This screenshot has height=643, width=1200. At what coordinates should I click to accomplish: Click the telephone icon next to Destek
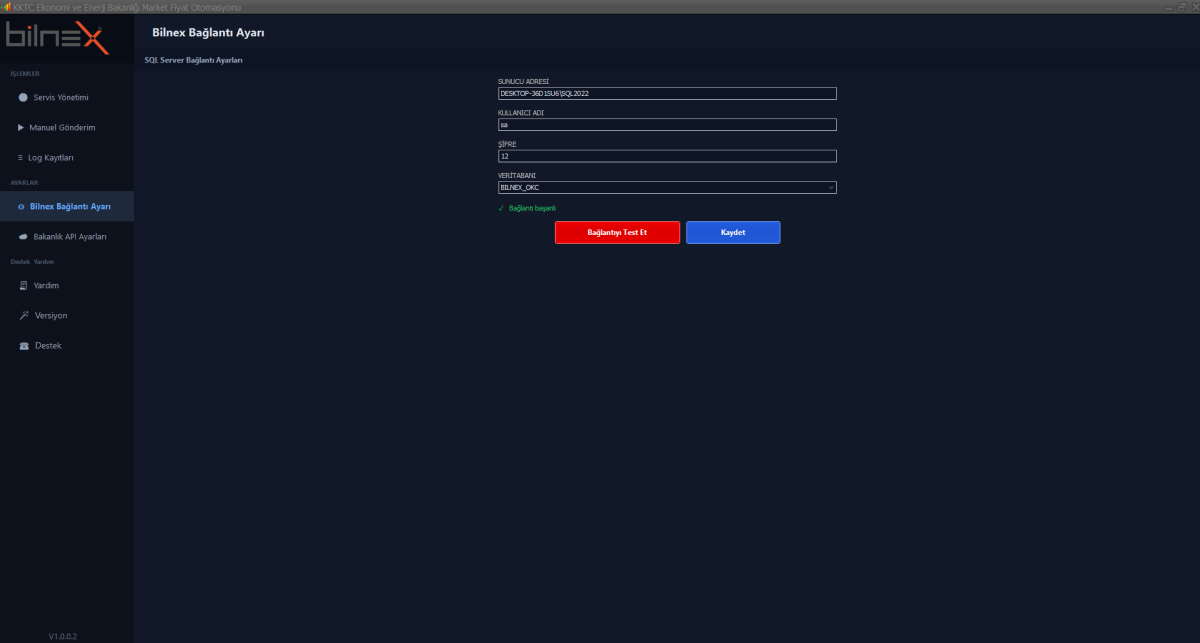[x=24, y=345]
